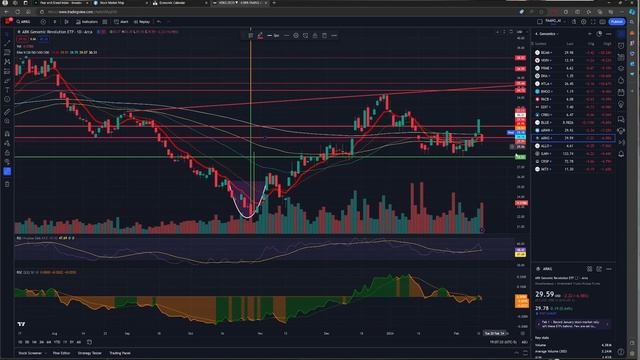Select BLUE in the watchlist
The image size is (640, 360).
coord(573,122)
